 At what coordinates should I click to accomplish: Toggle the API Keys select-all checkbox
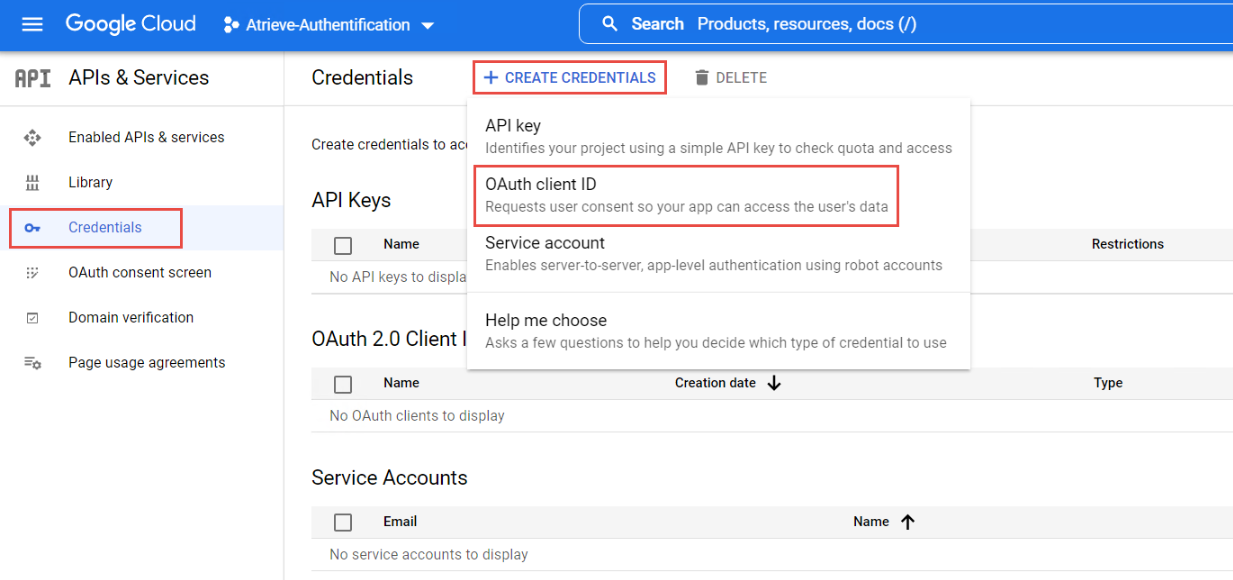[x=343, y=245]
